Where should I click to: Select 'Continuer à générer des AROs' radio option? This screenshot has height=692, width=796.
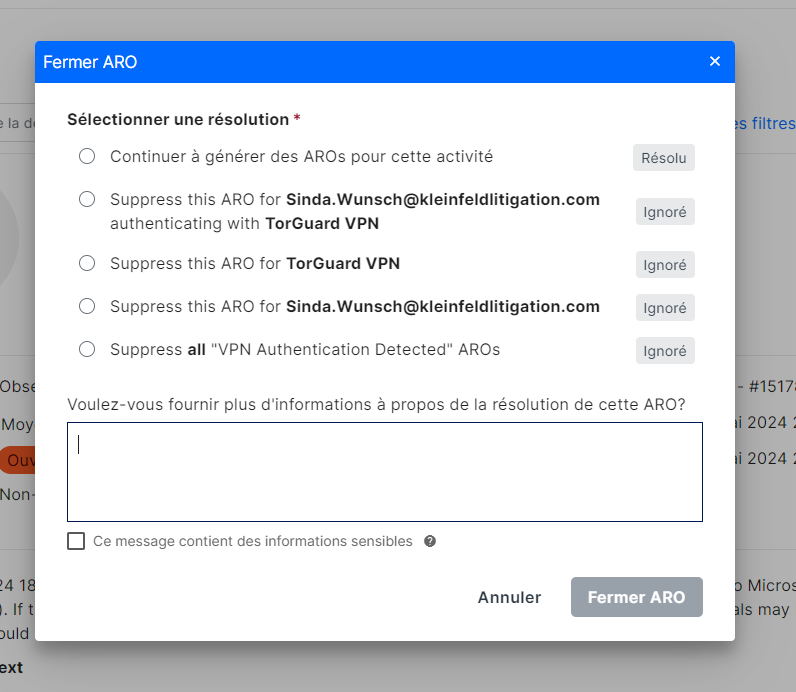click(x=87, y=156)
